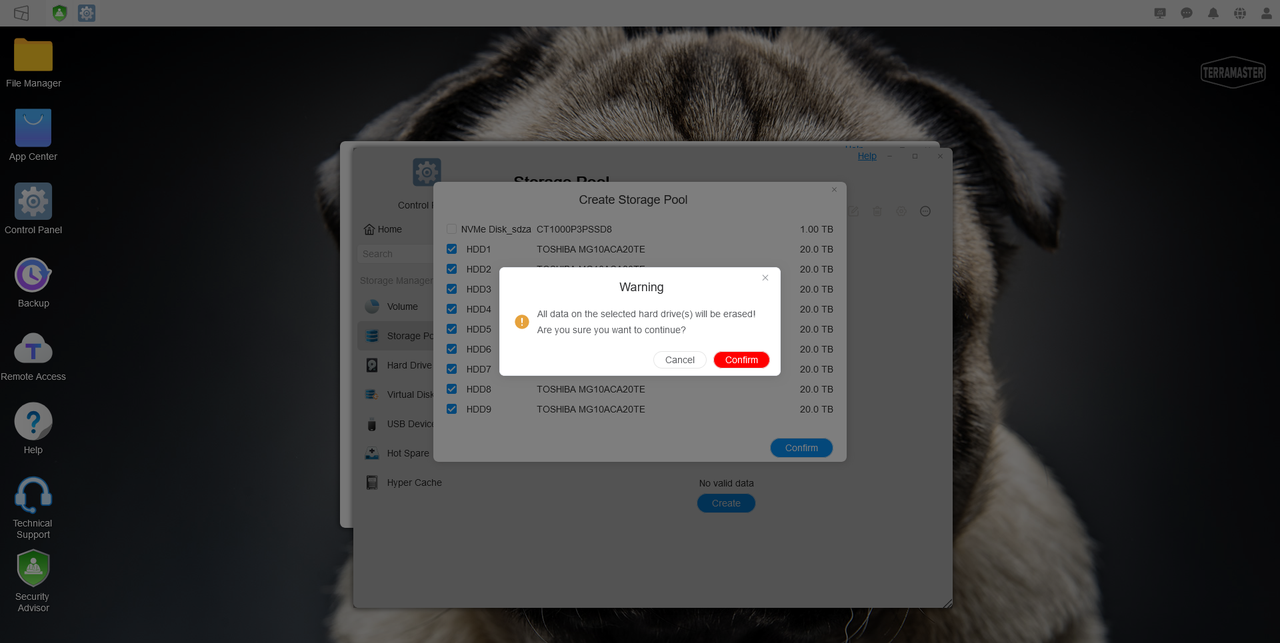The width and height of the screenshot is (1280, 643).
Task: Check the NVMe Disk_sdza checkbox
Action: pos(452,229)
